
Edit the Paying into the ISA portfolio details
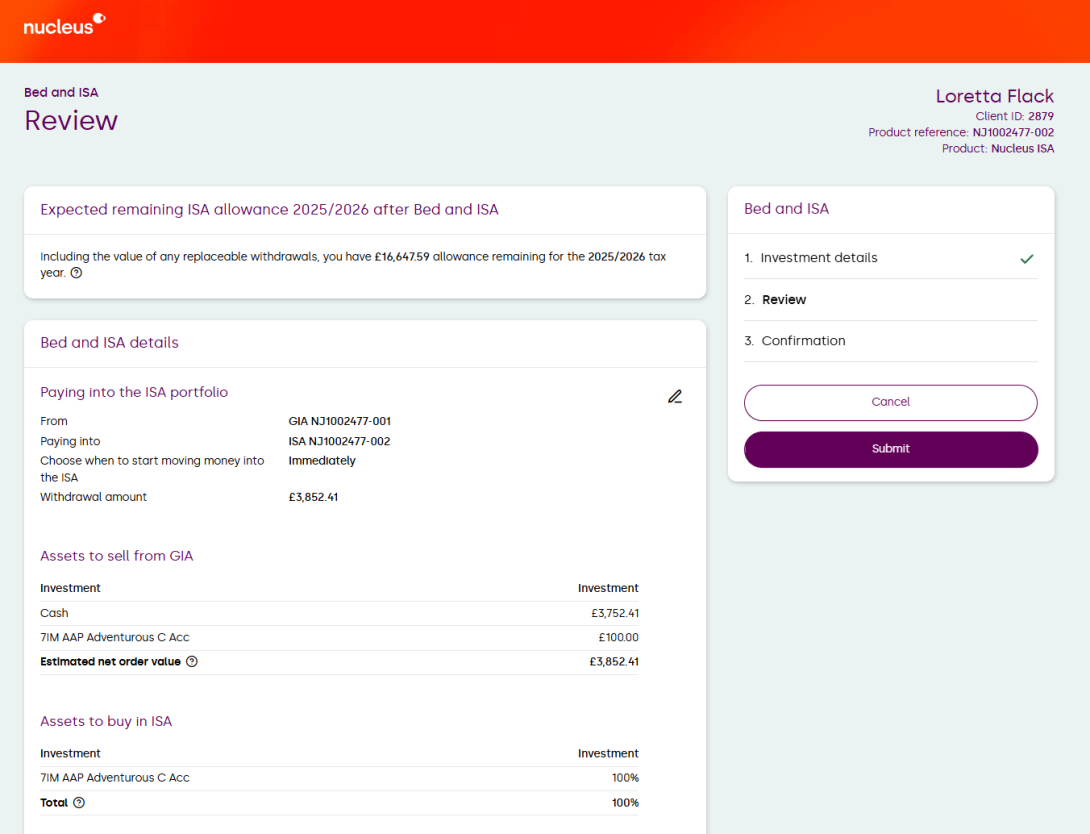coord(675,397)
